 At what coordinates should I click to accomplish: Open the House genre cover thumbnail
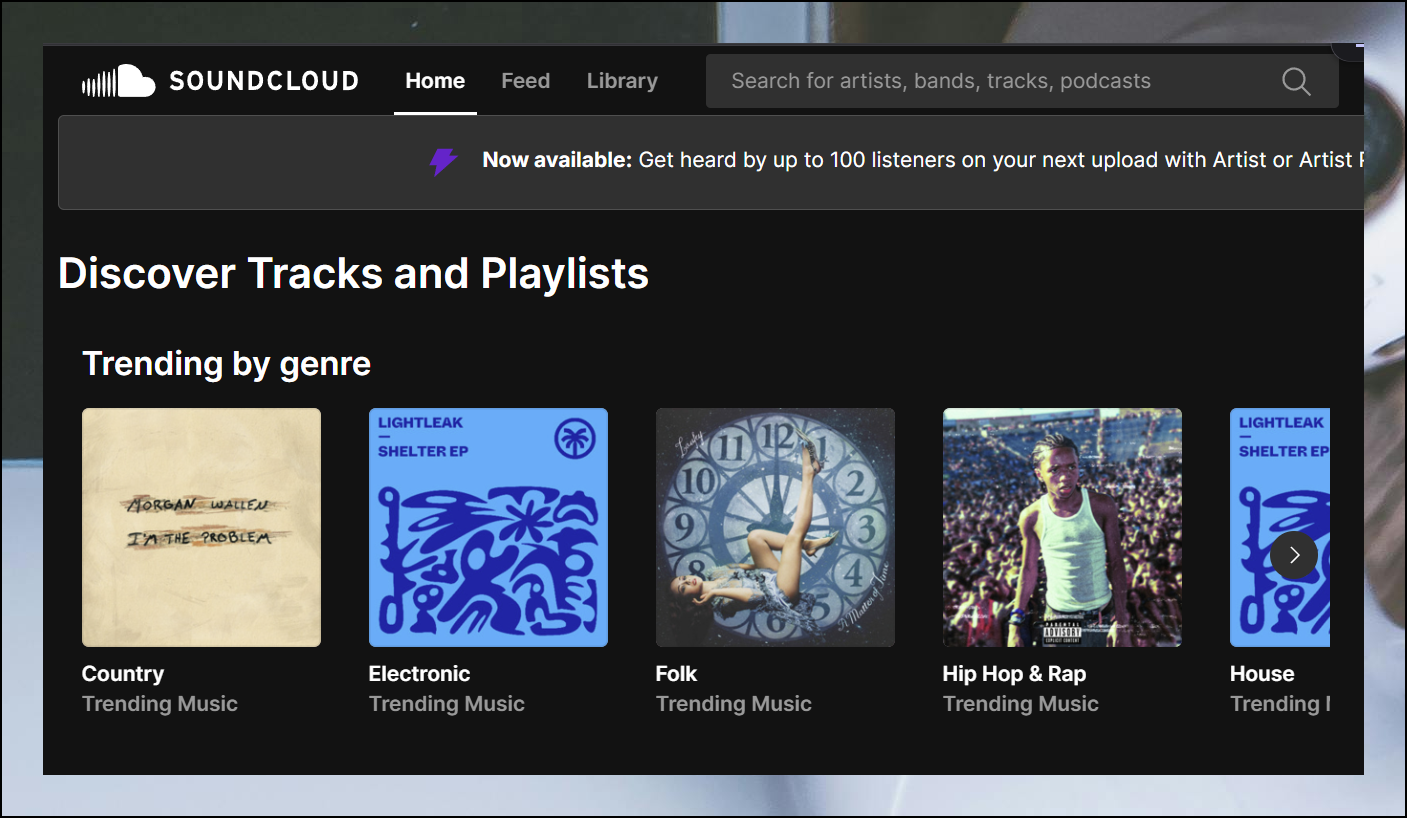pos(1280,527)
